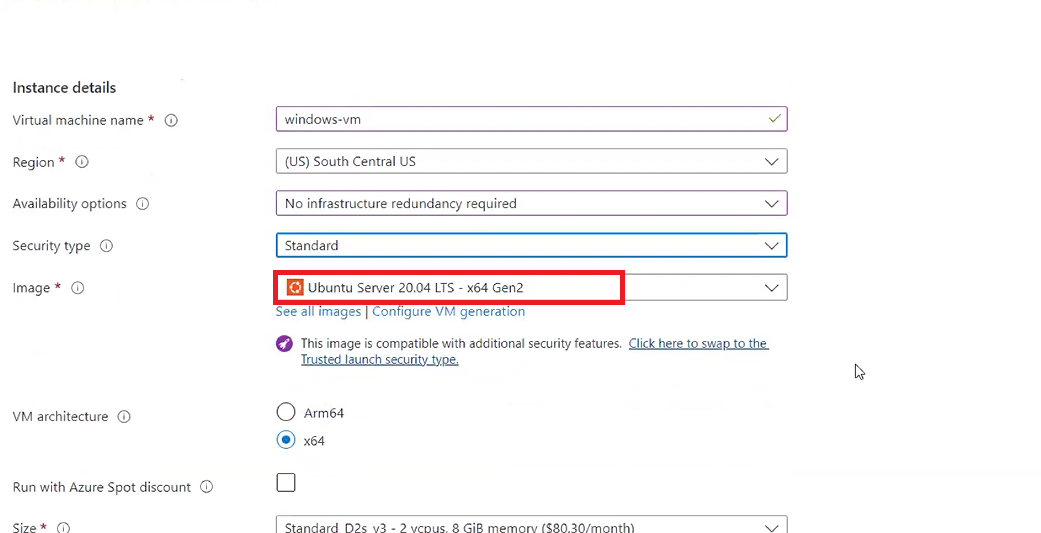
Task: Open the Configure VM generation link
Action: coord(448,312)
